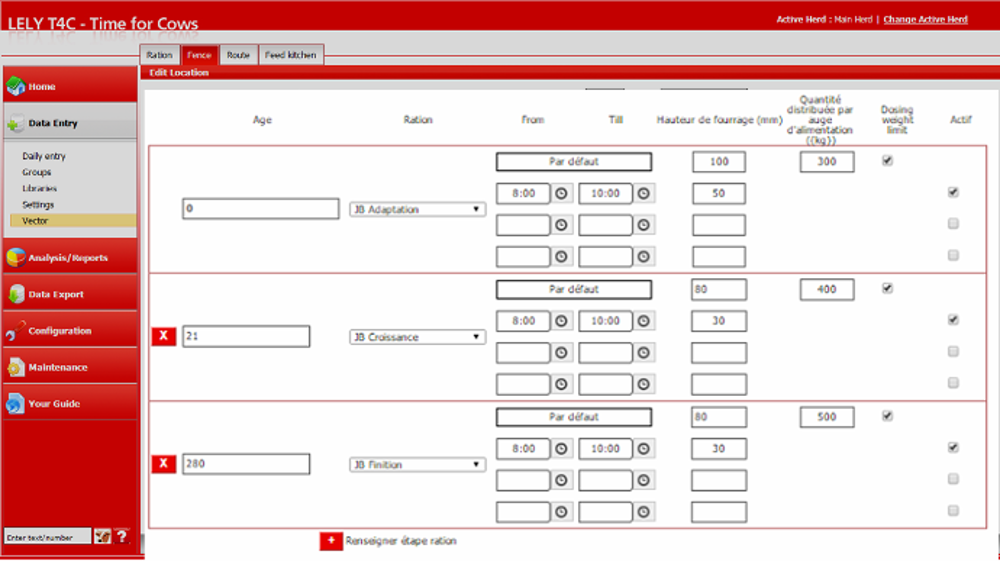Open clock picker for JB Croissance second empty From time

point(561,353)
